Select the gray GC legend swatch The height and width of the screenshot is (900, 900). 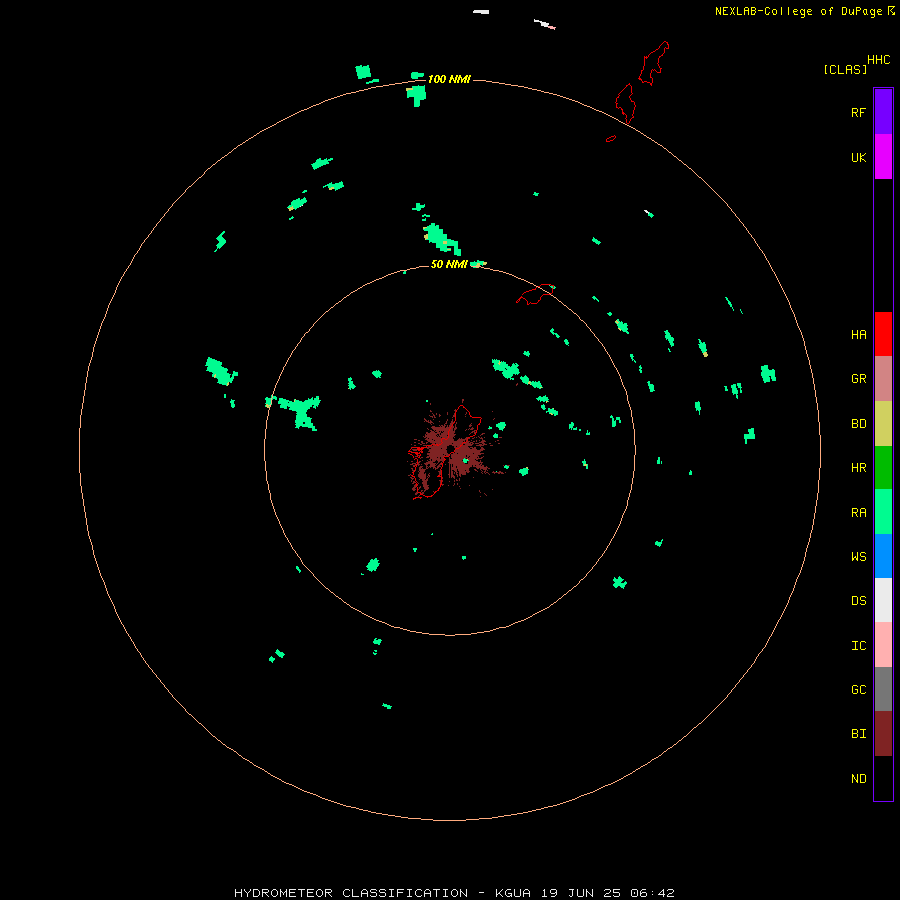(883, 689)
